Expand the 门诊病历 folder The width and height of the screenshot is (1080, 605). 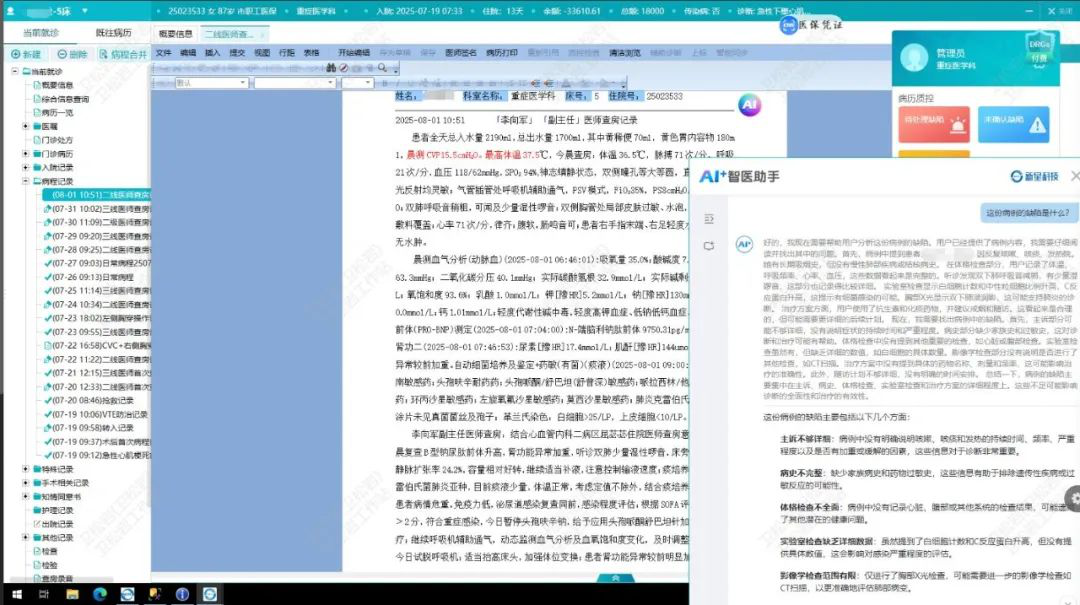point(25,154)
